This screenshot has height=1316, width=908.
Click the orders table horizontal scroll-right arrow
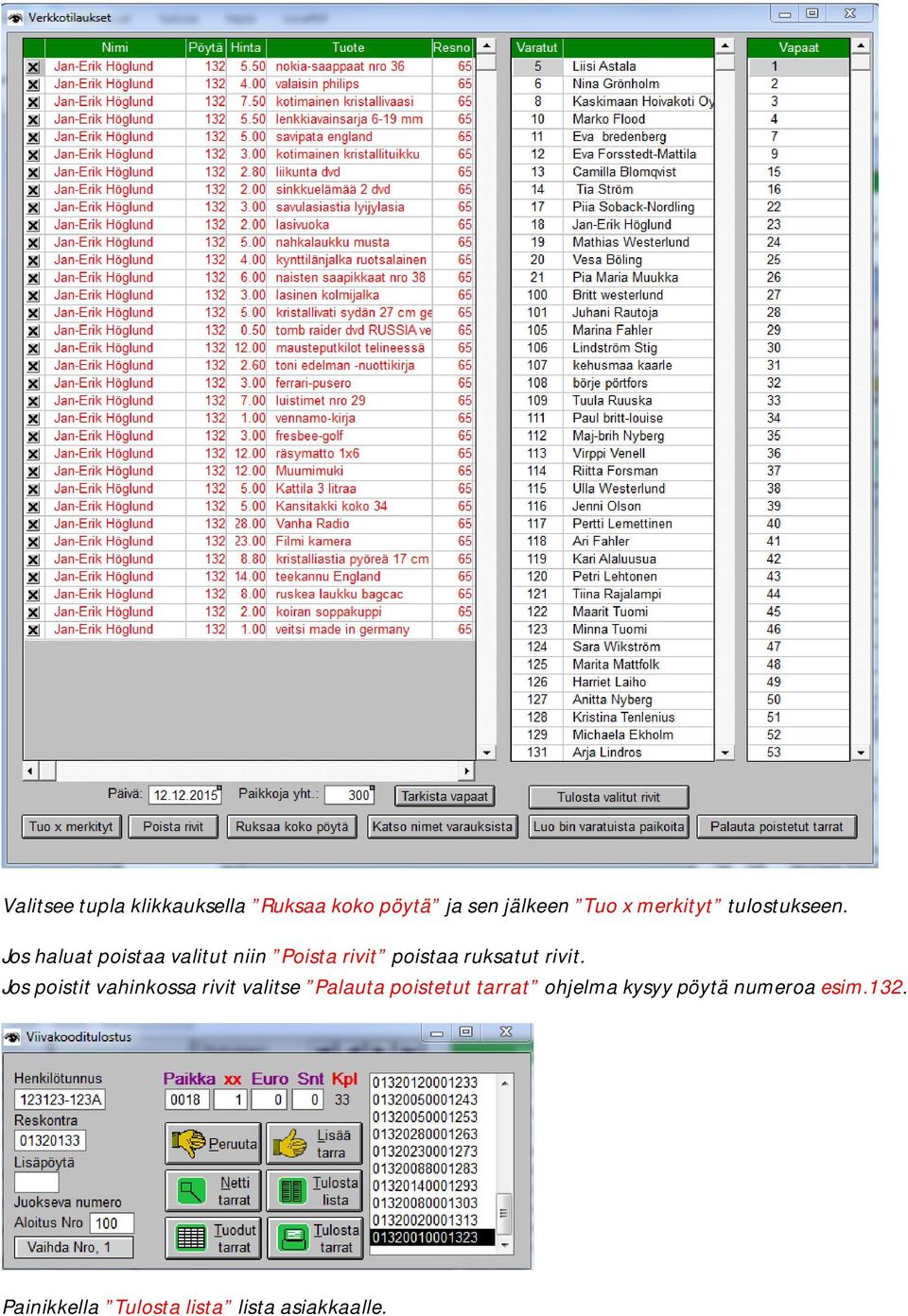[x=466, y=771]
